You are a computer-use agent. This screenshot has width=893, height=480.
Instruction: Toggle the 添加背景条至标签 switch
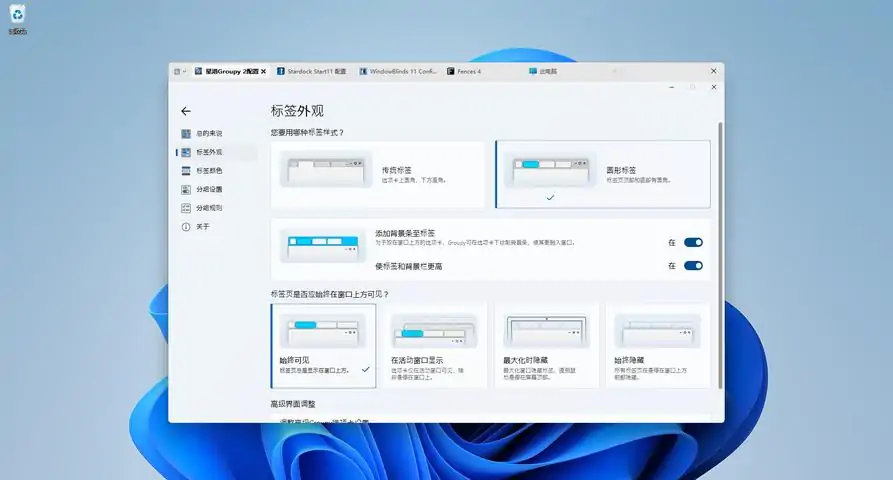[x=693, y=242]
